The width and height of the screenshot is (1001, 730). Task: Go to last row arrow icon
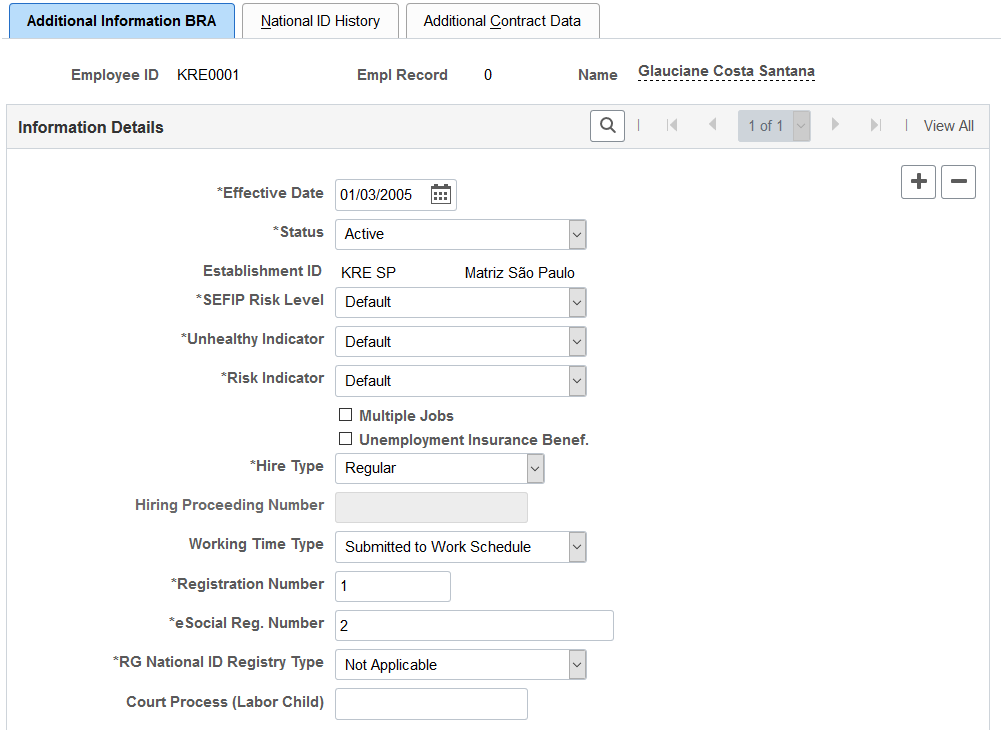click(x=876, y=125)
